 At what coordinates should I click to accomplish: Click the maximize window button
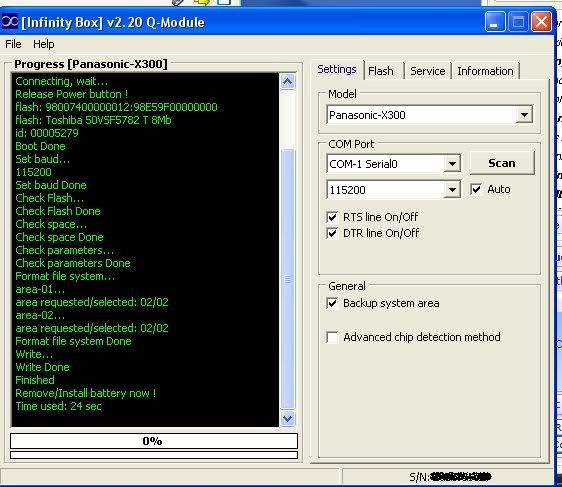click(518, 22)
